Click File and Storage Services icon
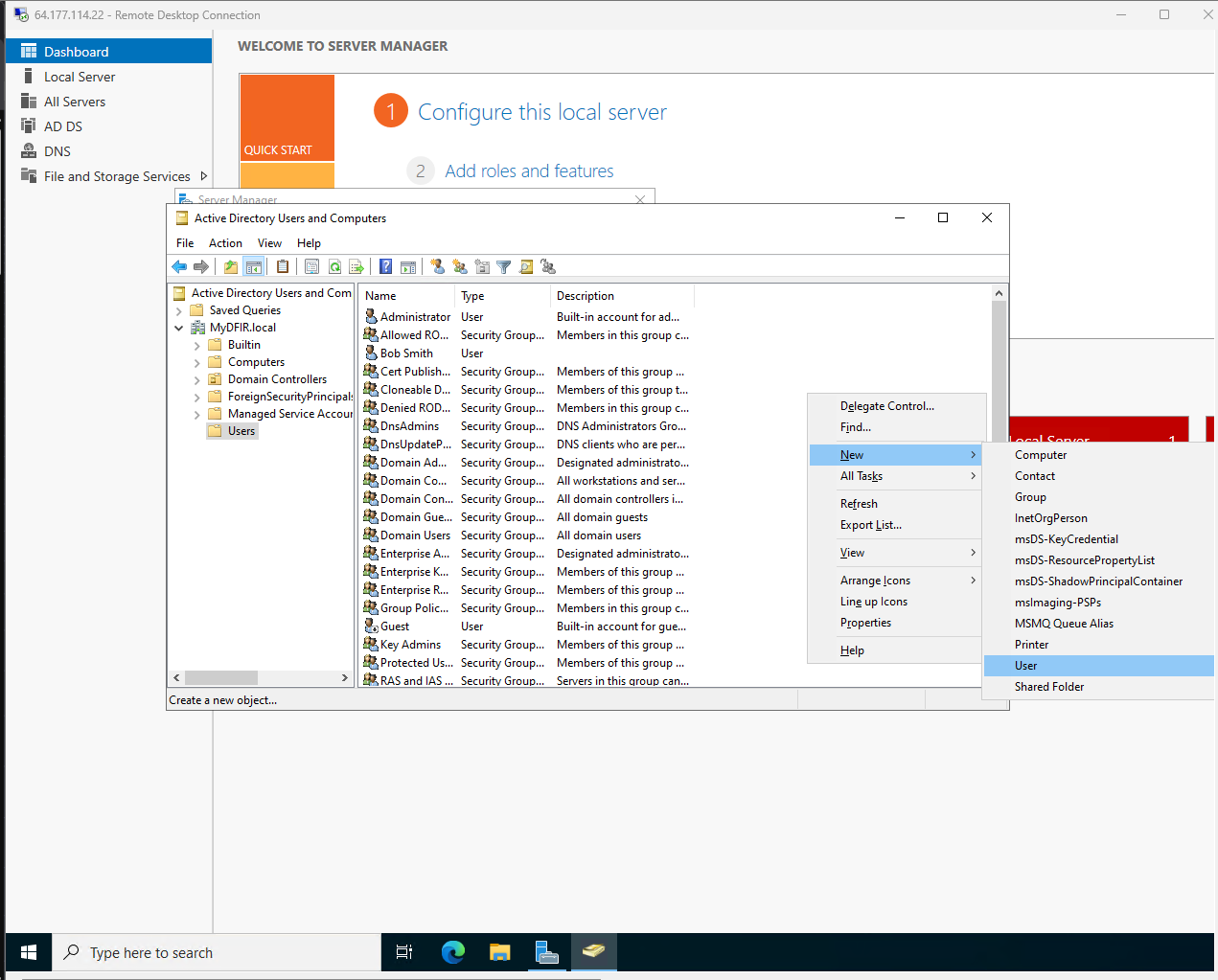Image resolution: width=1218 pixels, height=980 pixels. point(29,175)
